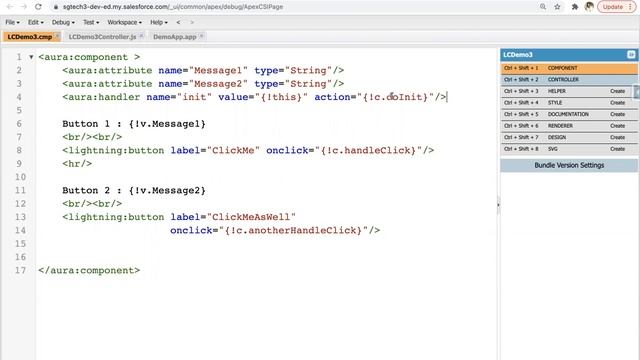Select COMPONENT in the bundle panel
This screenshot has height=360, width=640.
[x=569, y=68]
